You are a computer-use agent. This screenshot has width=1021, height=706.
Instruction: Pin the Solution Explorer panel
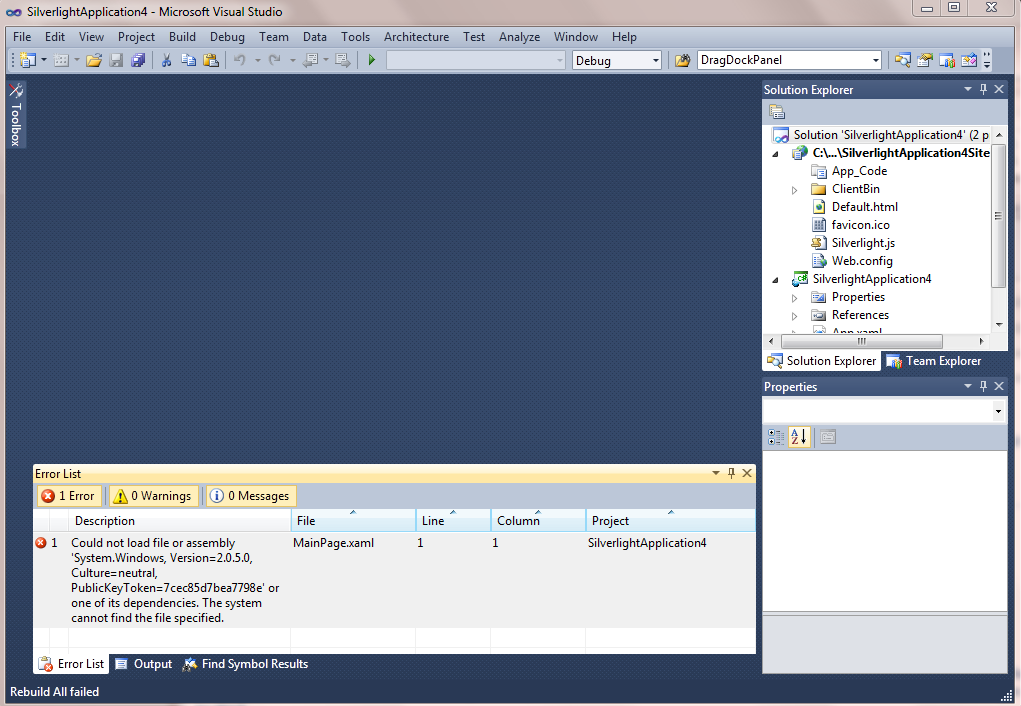[984, 89]
